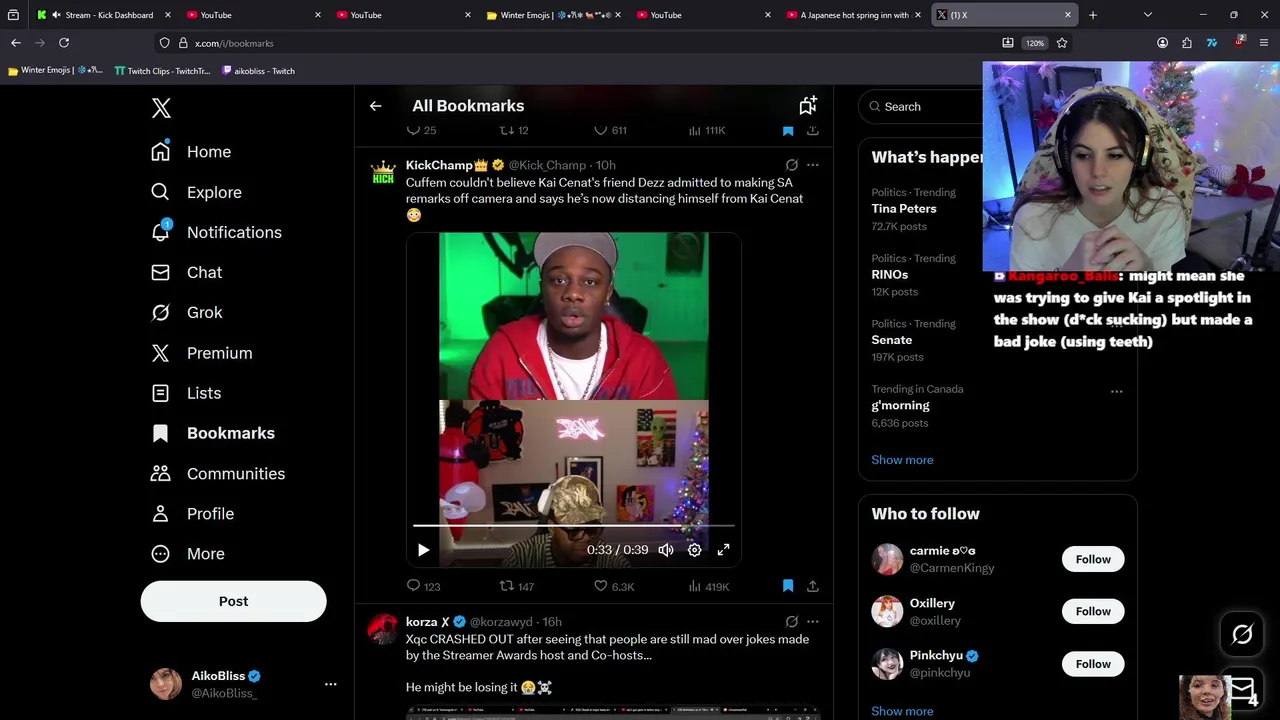Seek on the video progress bar

coord(574,525)
